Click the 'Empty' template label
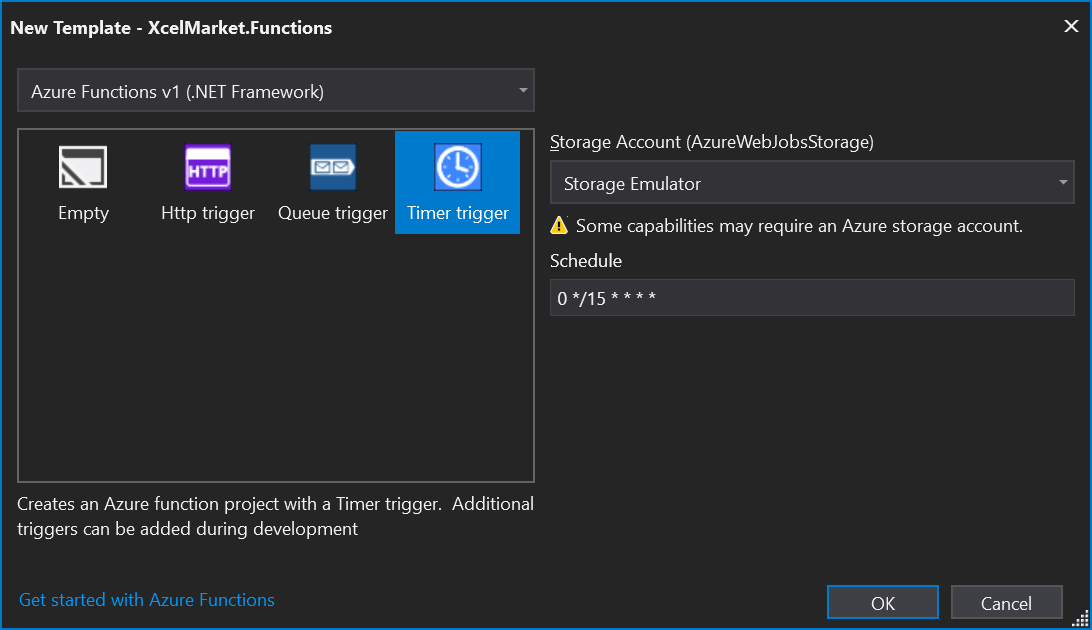The height and width of the screenshot is (630, 1092). (x=83, y=213)
